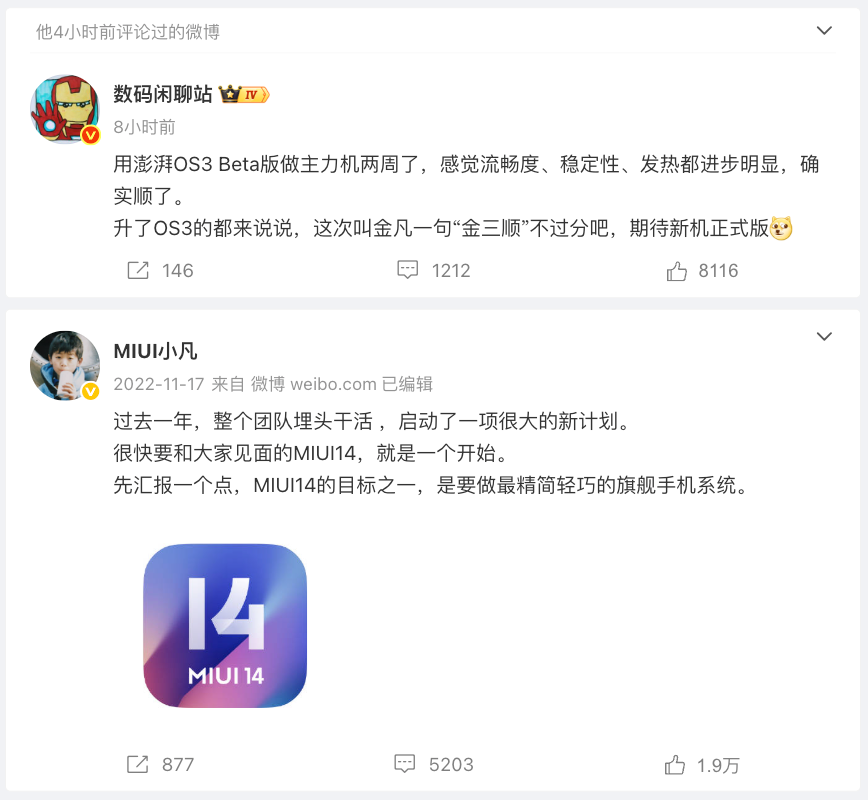
Task: Open MIUI小凡 profile via username
Action: click(x=156, y=351)
